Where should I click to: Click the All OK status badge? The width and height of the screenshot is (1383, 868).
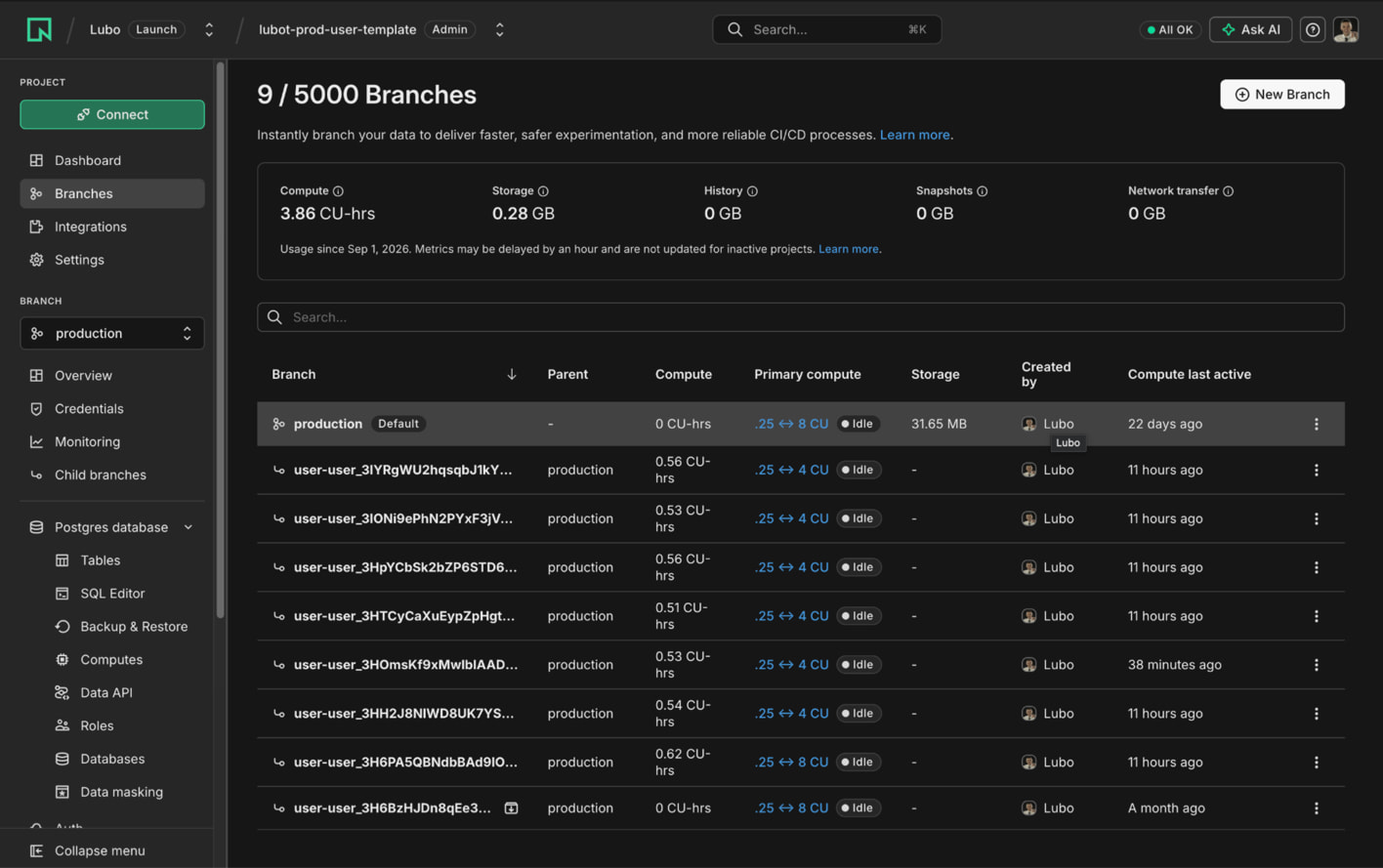point(1170,29)
